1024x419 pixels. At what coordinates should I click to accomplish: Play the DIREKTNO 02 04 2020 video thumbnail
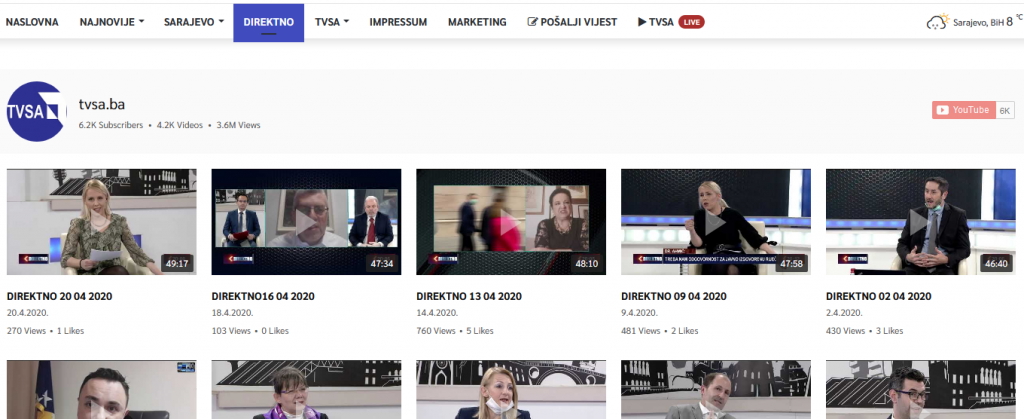920,222
